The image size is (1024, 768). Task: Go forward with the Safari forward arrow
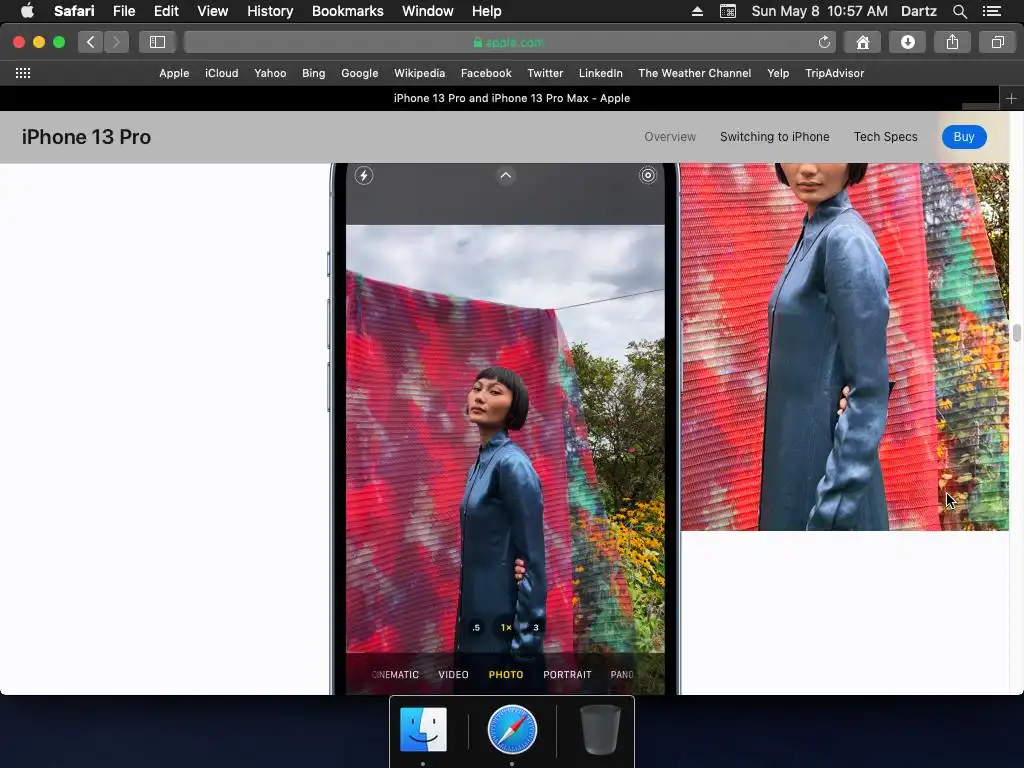pos(116,42)
